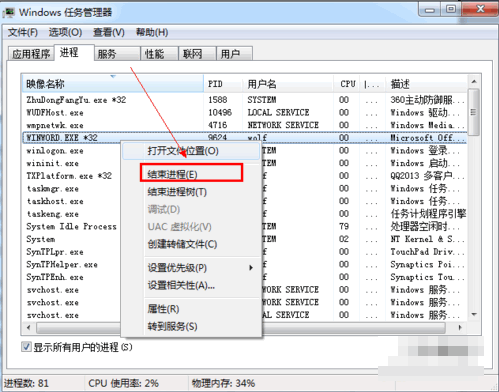
Task: Click the 360主动防御服 description cell
Action: [x=427, y=100]
